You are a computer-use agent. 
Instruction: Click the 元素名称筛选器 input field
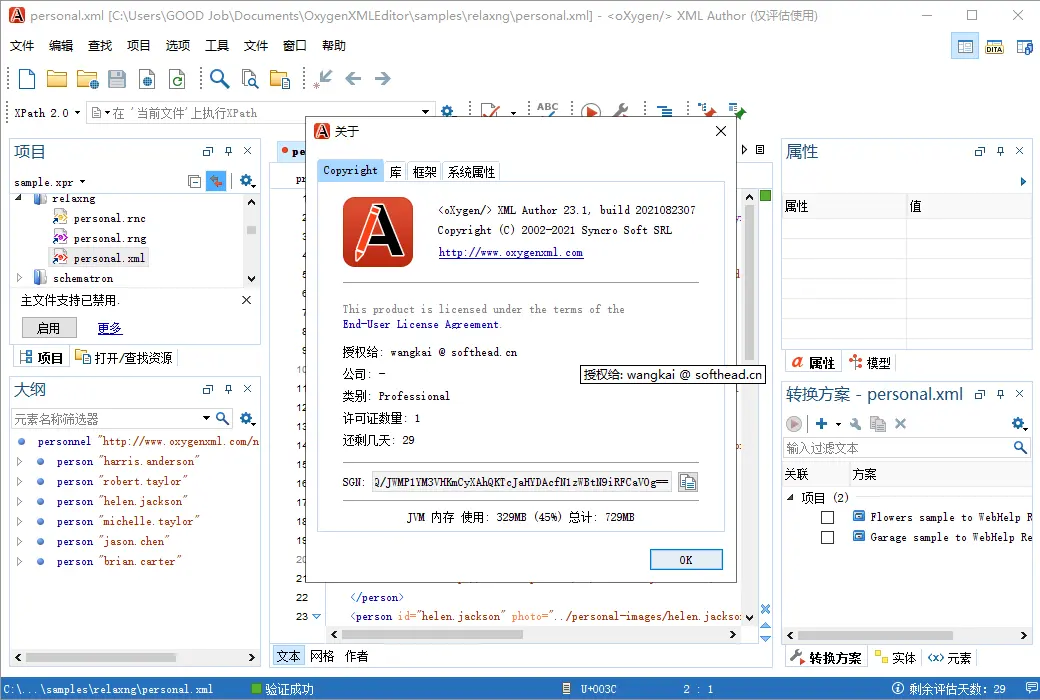tap(106, 419)
